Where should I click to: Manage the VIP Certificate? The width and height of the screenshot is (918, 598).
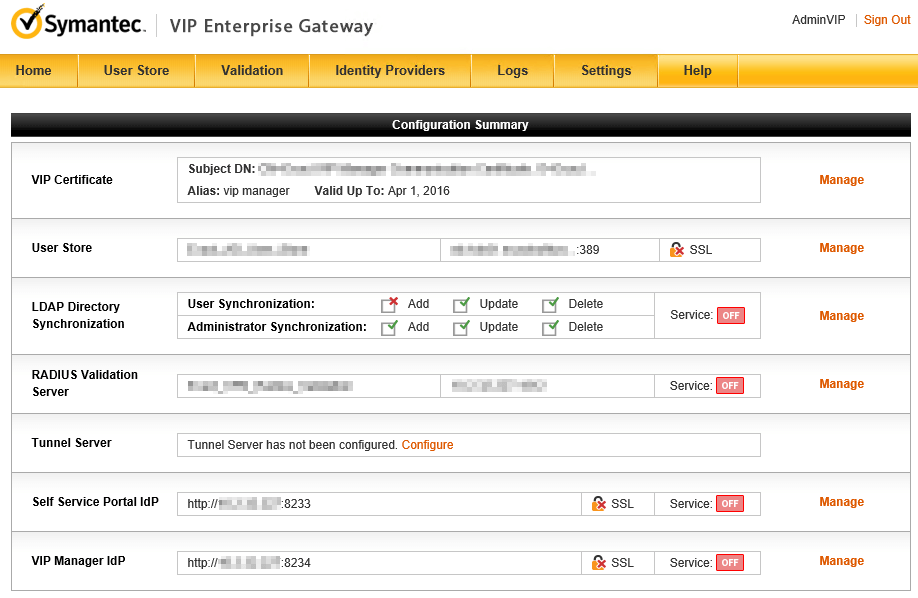841,180
